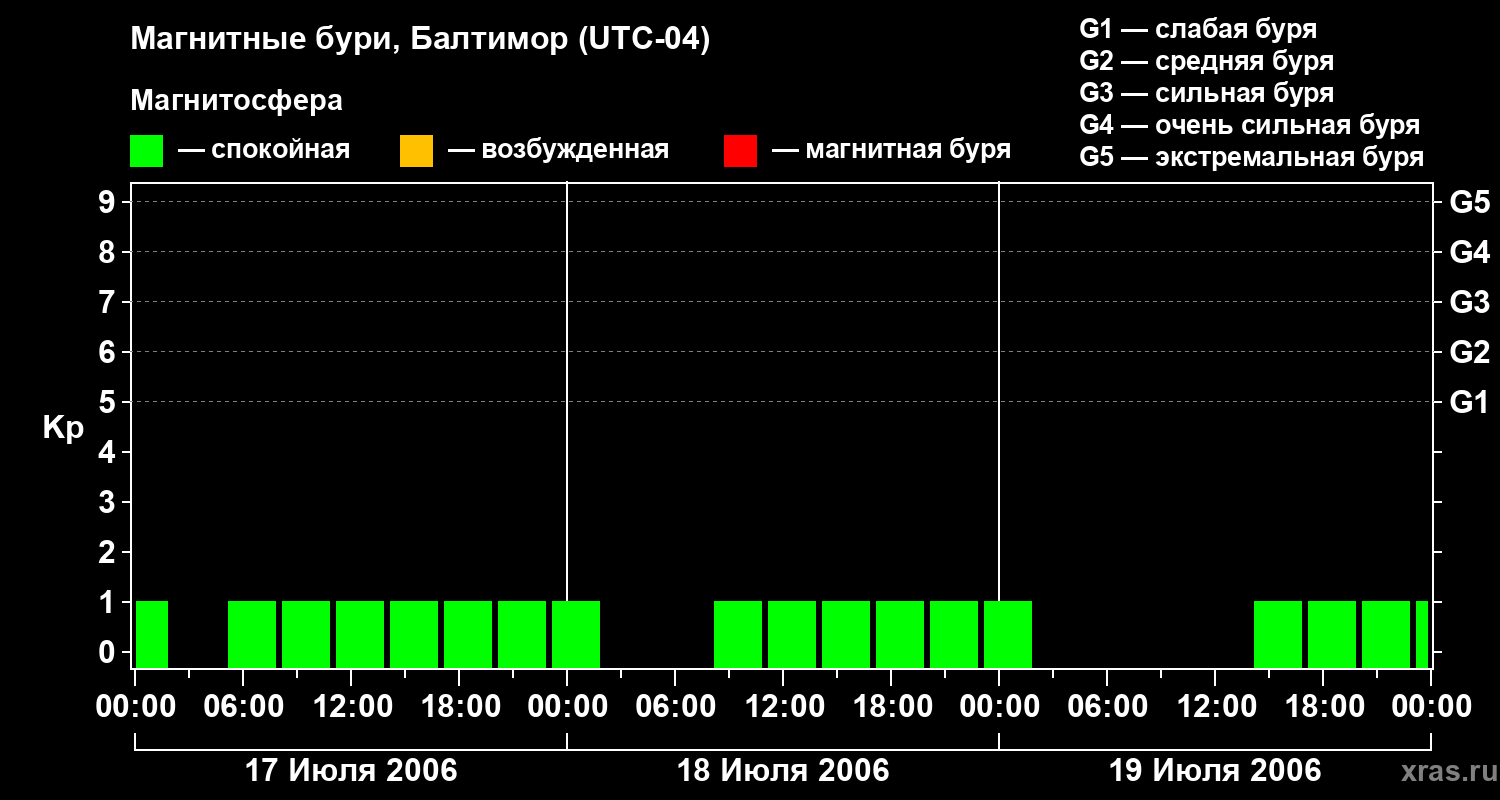The image size is (1500, 800).
Task: Click the '06:00' time label of 18 July
Action: 675,707
